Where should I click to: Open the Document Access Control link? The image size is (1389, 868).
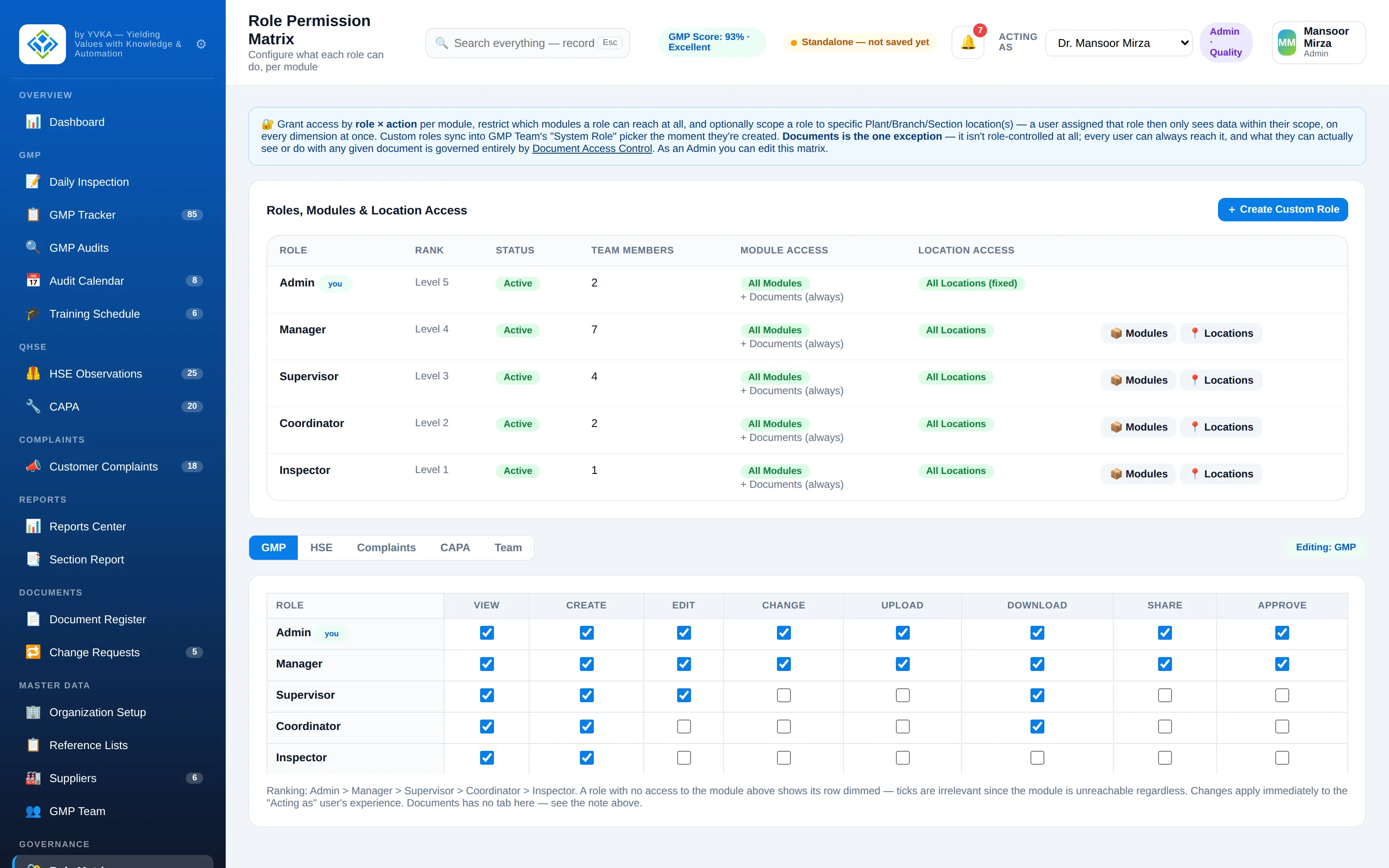(592, 149)
